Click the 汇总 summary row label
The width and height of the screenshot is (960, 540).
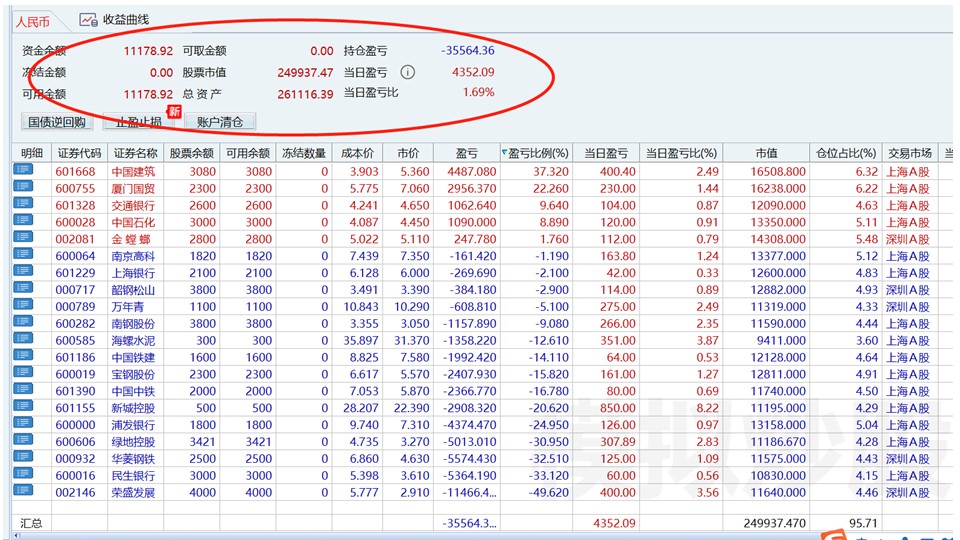(31, 523)
